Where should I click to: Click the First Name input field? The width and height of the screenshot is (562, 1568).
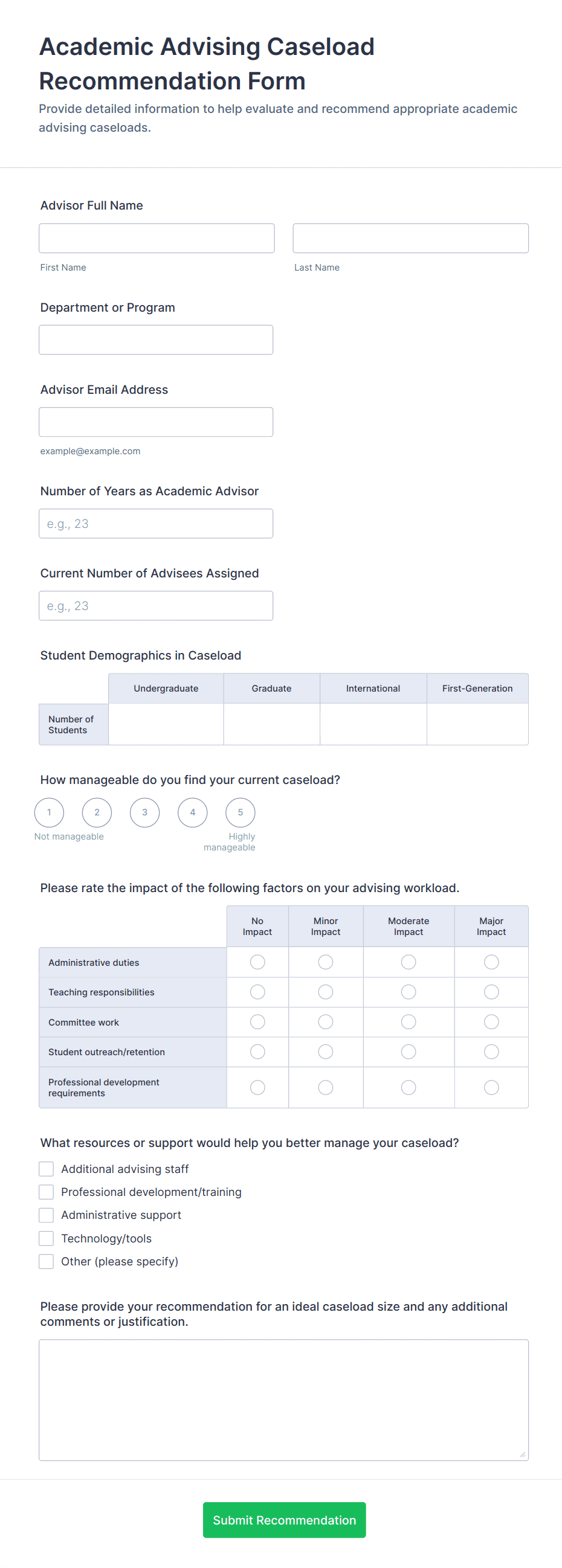[157, 238]
